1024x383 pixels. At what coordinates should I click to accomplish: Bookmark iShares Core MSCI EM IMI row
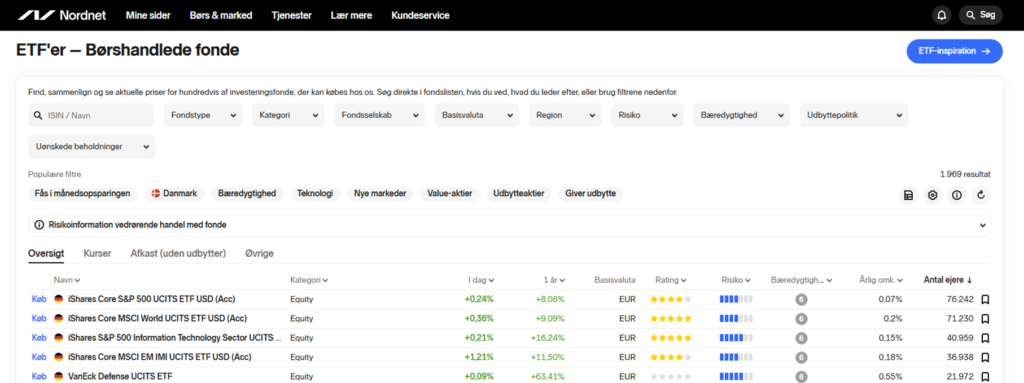click(985, 358)
